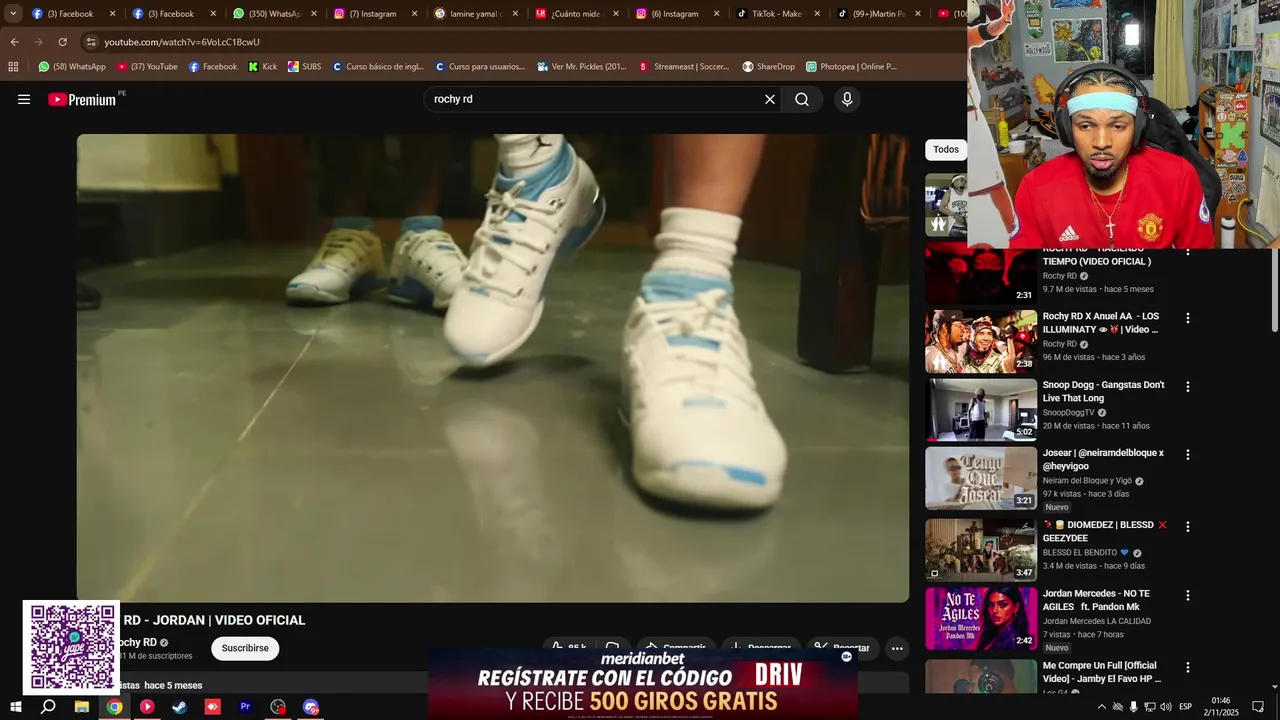Open the YouTube hamburger guide menu
The width and height of the screenshot is (1280, 720).
coord(24,99)
